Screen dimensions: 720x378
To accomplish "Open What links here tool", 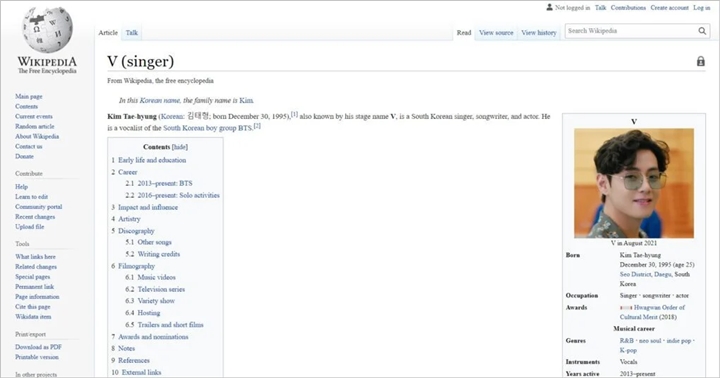I will tap(35, 257).
